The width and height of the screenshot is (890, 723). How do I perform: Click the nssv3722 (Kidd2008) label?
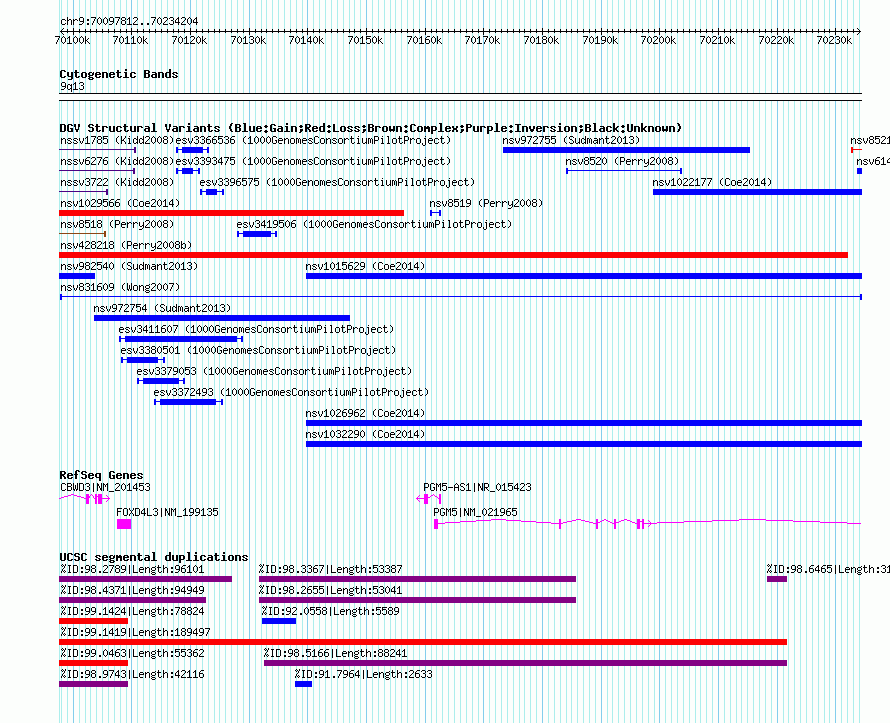click(x=117, y=182)
